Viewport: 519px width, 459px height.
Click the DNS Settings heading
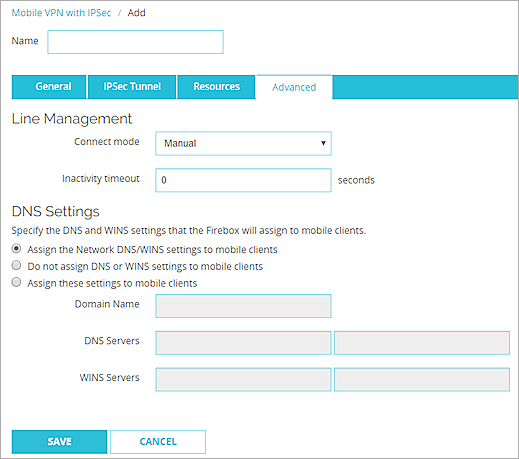tap(56, 212)
